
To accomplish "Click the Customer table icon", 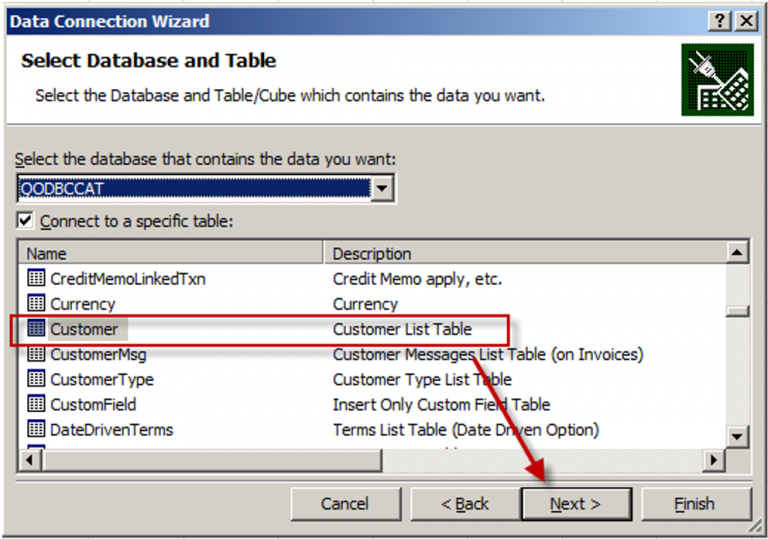I will tap(36, 329).
